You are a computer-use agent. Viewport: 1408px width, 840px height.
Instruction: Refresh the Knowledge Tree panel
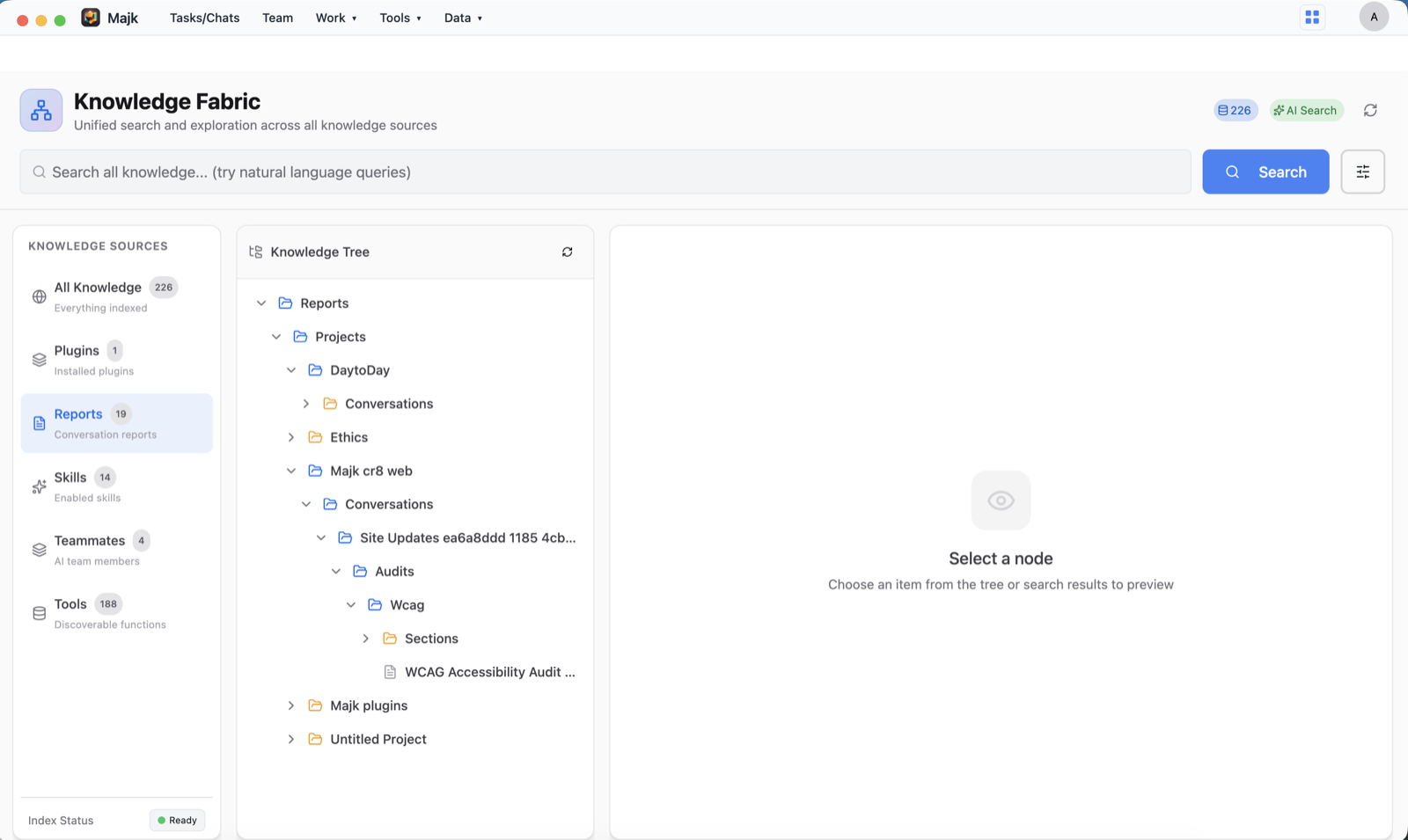pos(568,252)
